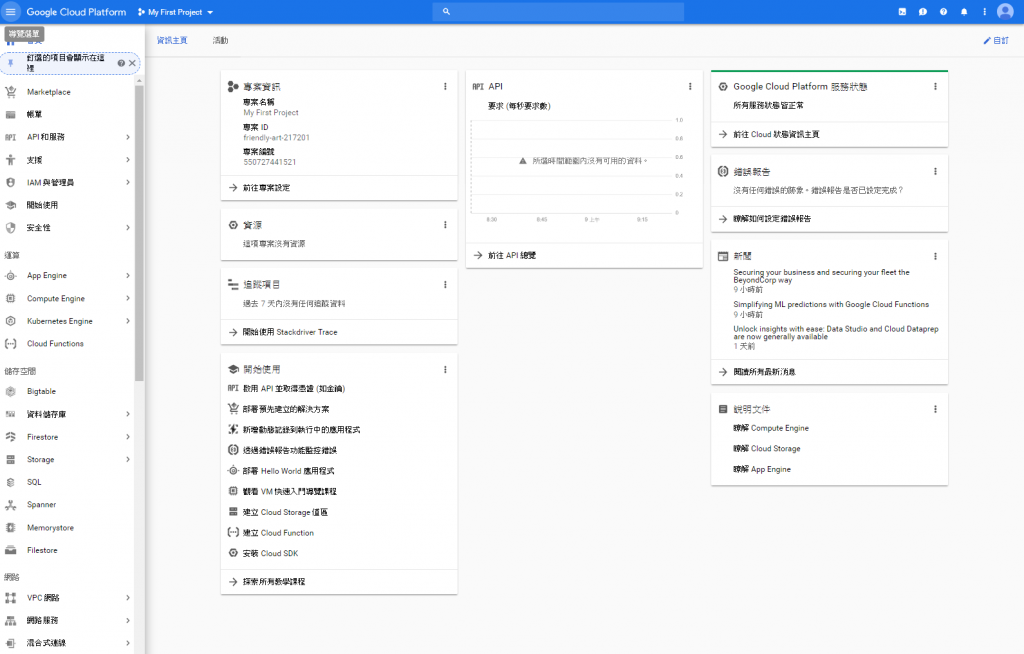1024x654 pixels.
Task: Click the help icon in pinned items hint
Action: pyautogui.click(x=121, y=63)
